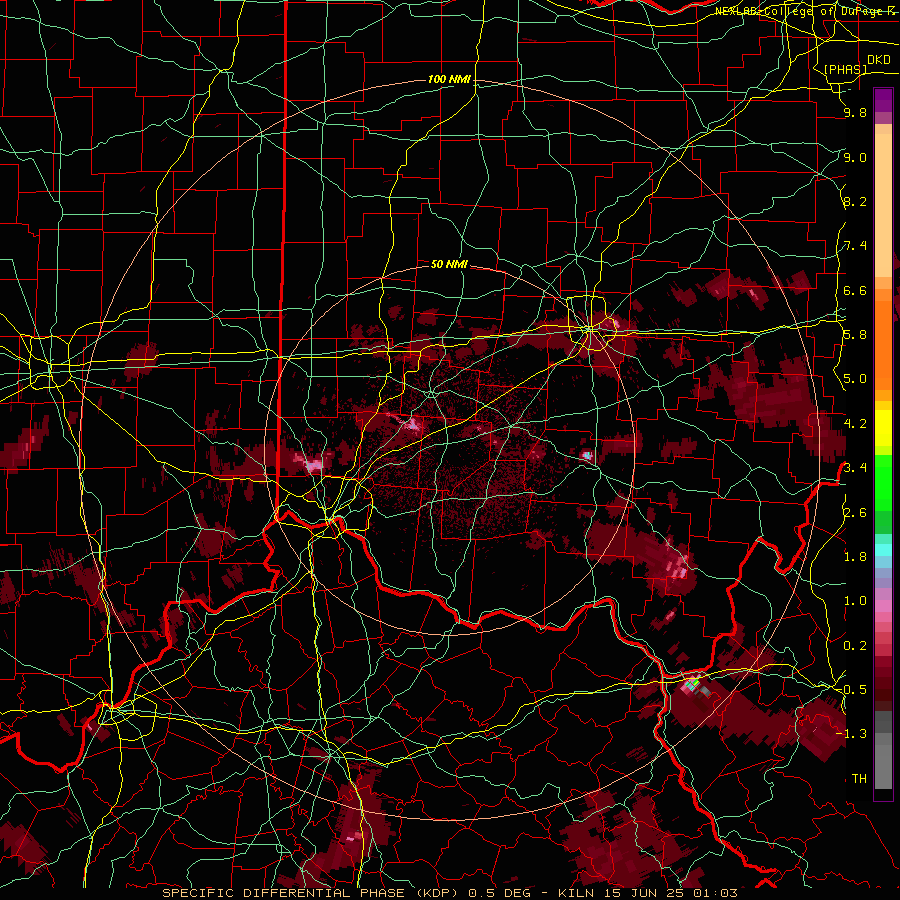Pick the bright green segment of the color bar

[x=883, y=483]
